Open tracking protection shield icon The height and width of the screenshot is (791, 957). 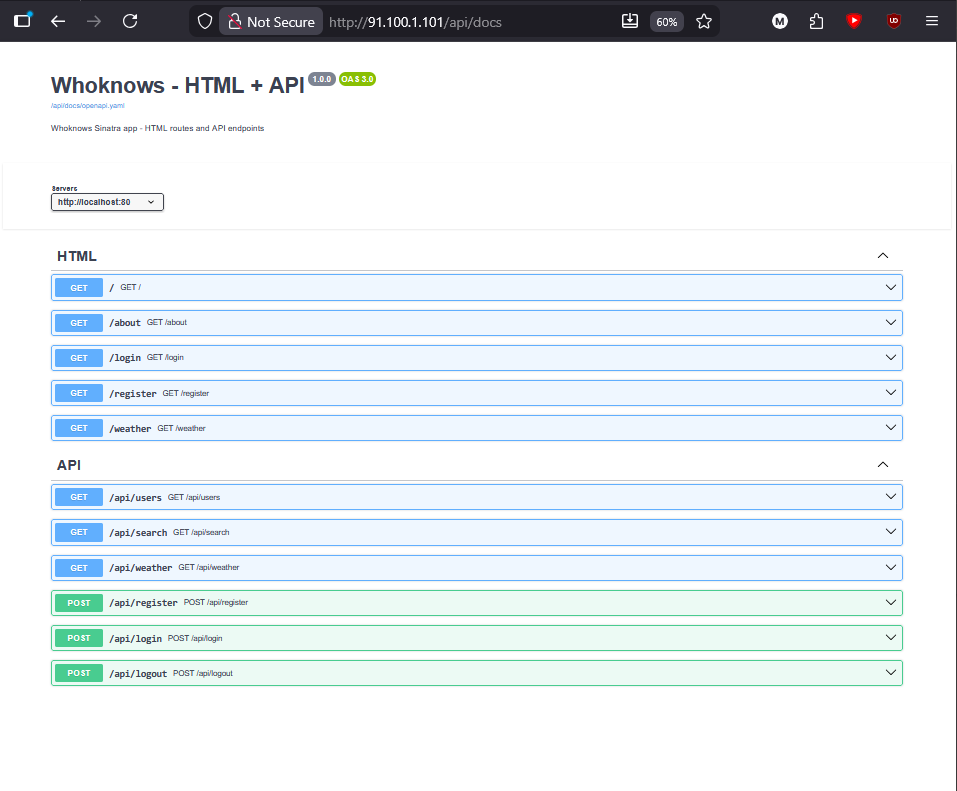[204, 21]
